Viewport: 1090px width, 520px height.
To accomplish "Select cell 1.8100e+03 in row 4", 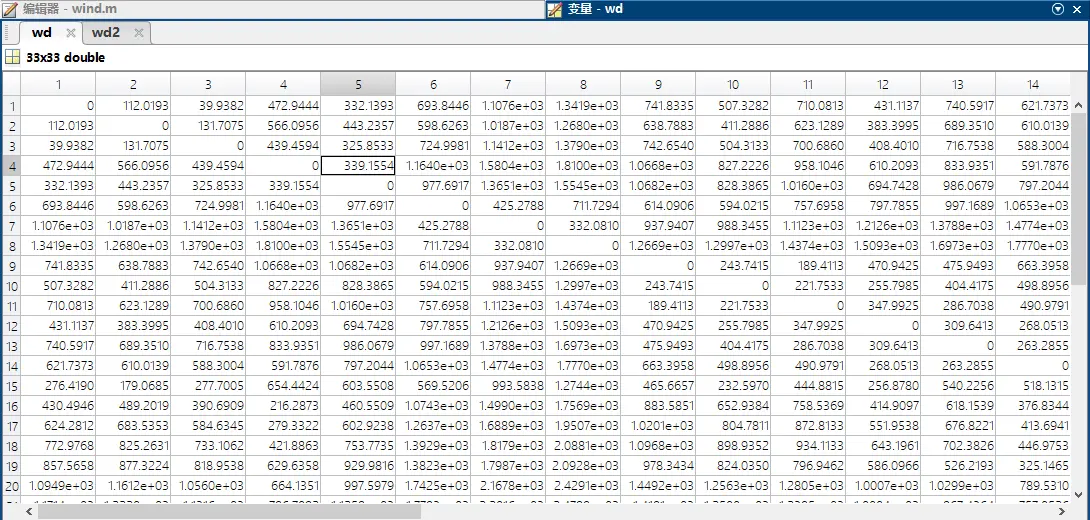I will pos(583,166).
